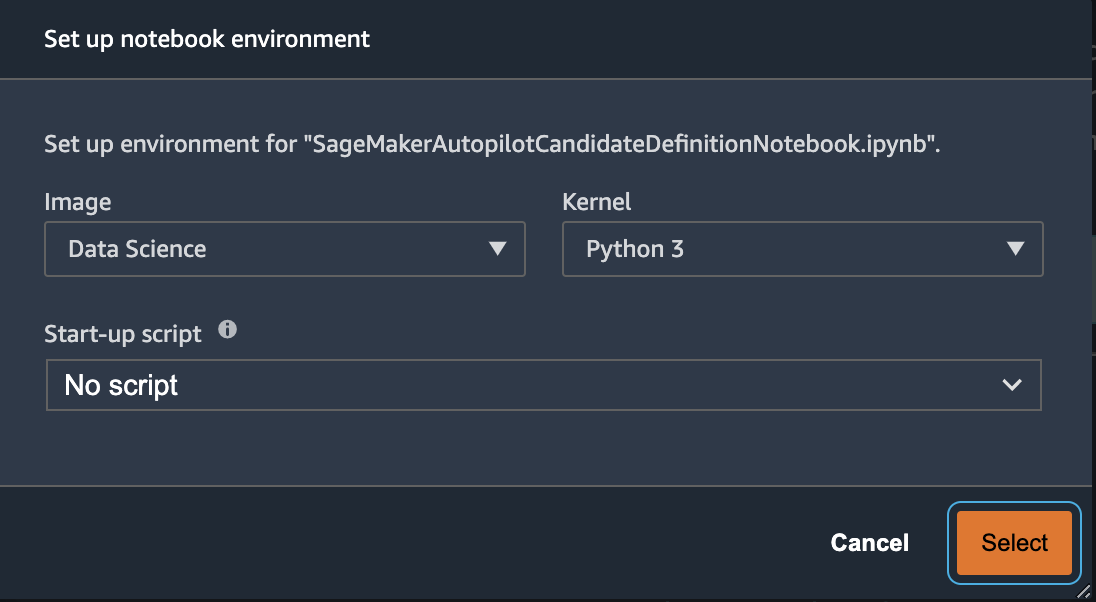Select the "No script" value text
This screenshot has height=602, width=1096.
pos(121,385)
